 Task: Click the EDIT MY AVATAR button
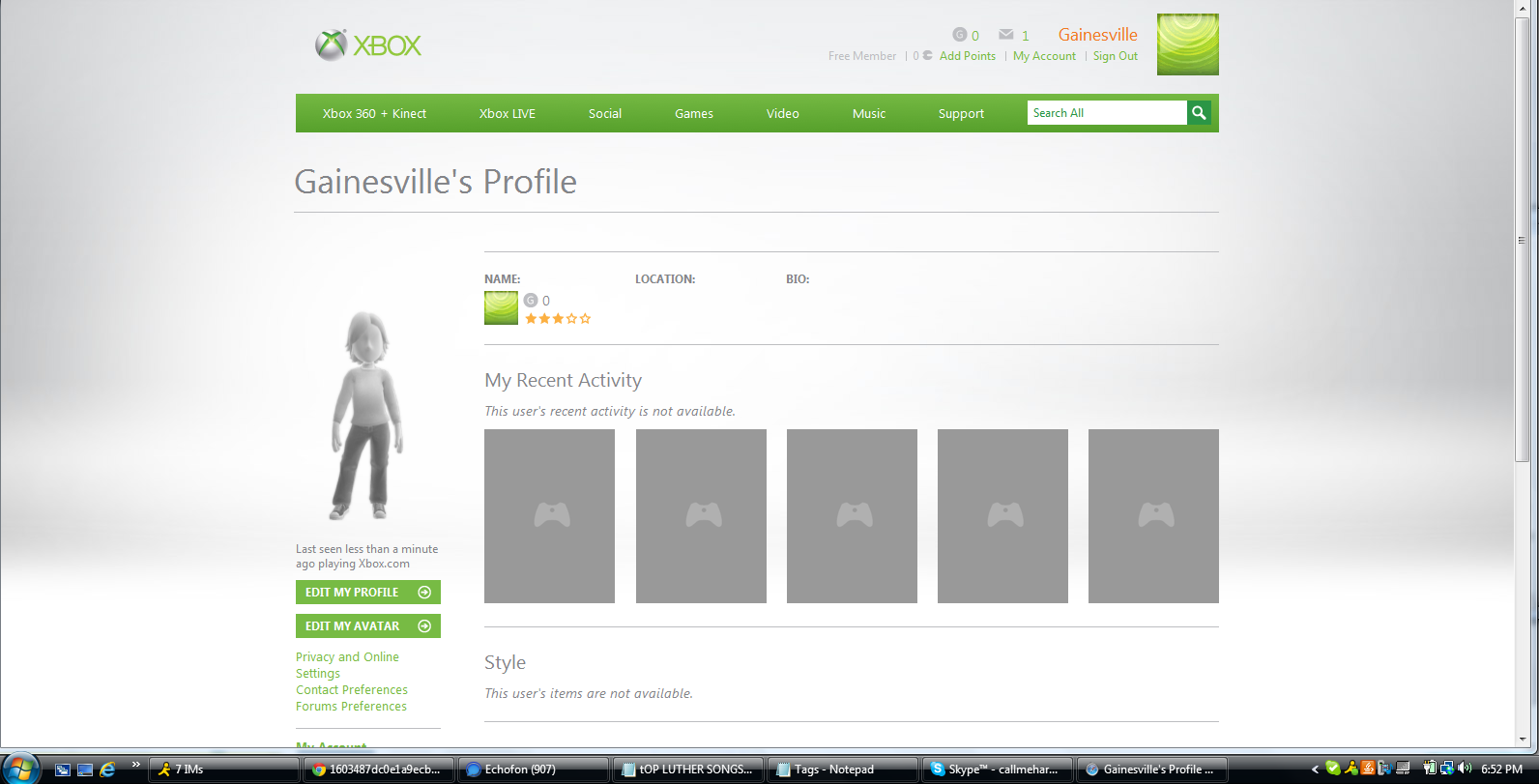pos(368,626)
